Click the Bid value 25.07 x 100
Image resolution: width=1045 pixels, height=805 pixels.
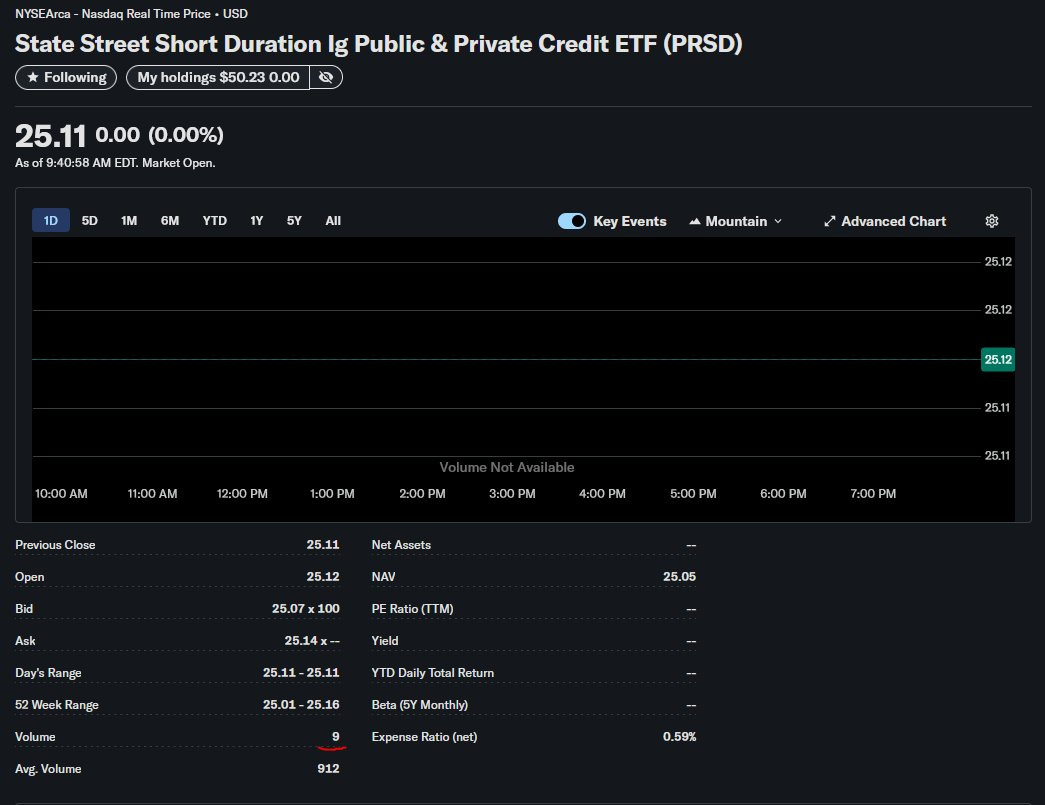[305, 609]
